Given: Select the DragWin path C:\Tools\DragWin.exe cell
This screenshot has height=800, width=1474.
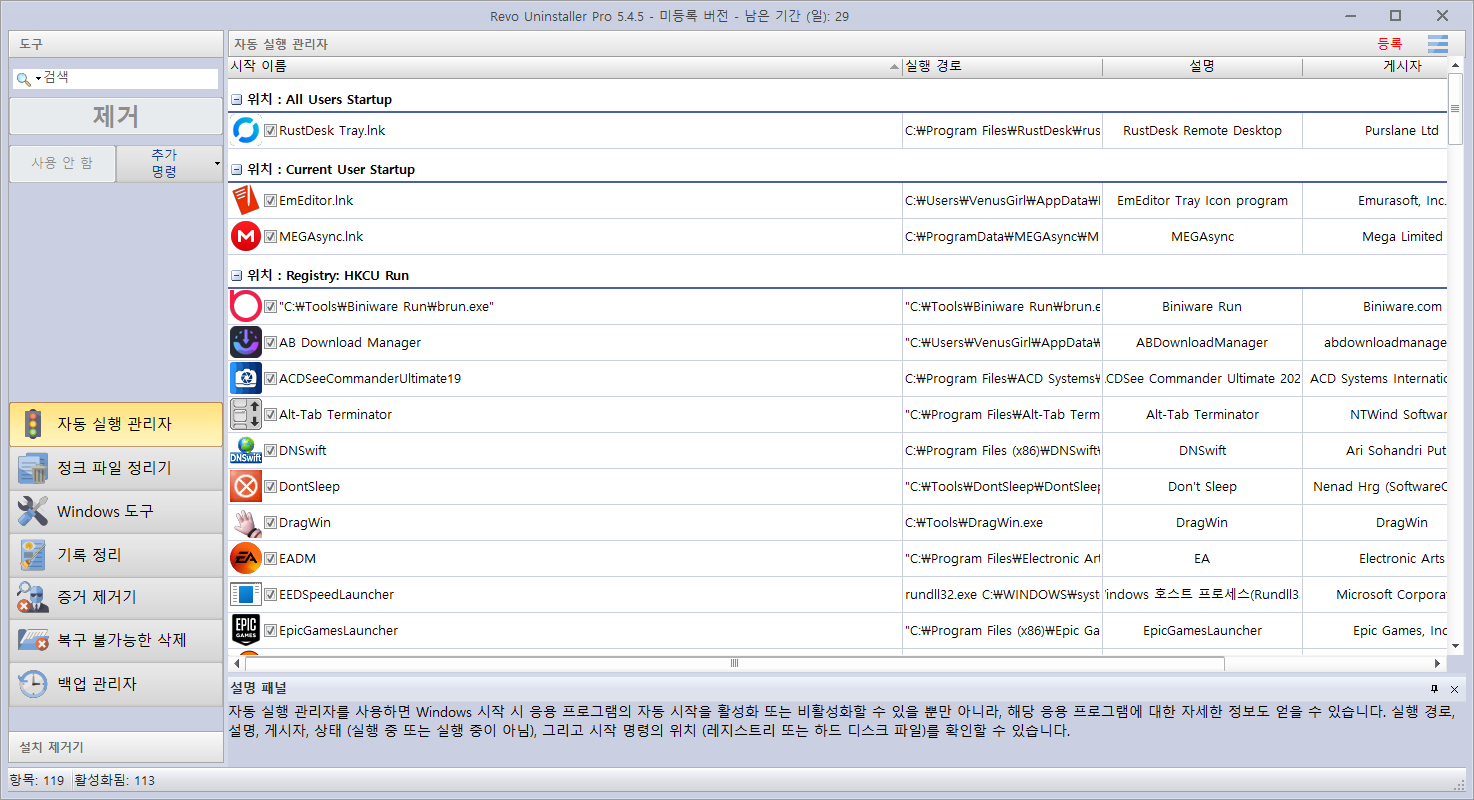Looking at the screenshot, I should pos(1002,523).
